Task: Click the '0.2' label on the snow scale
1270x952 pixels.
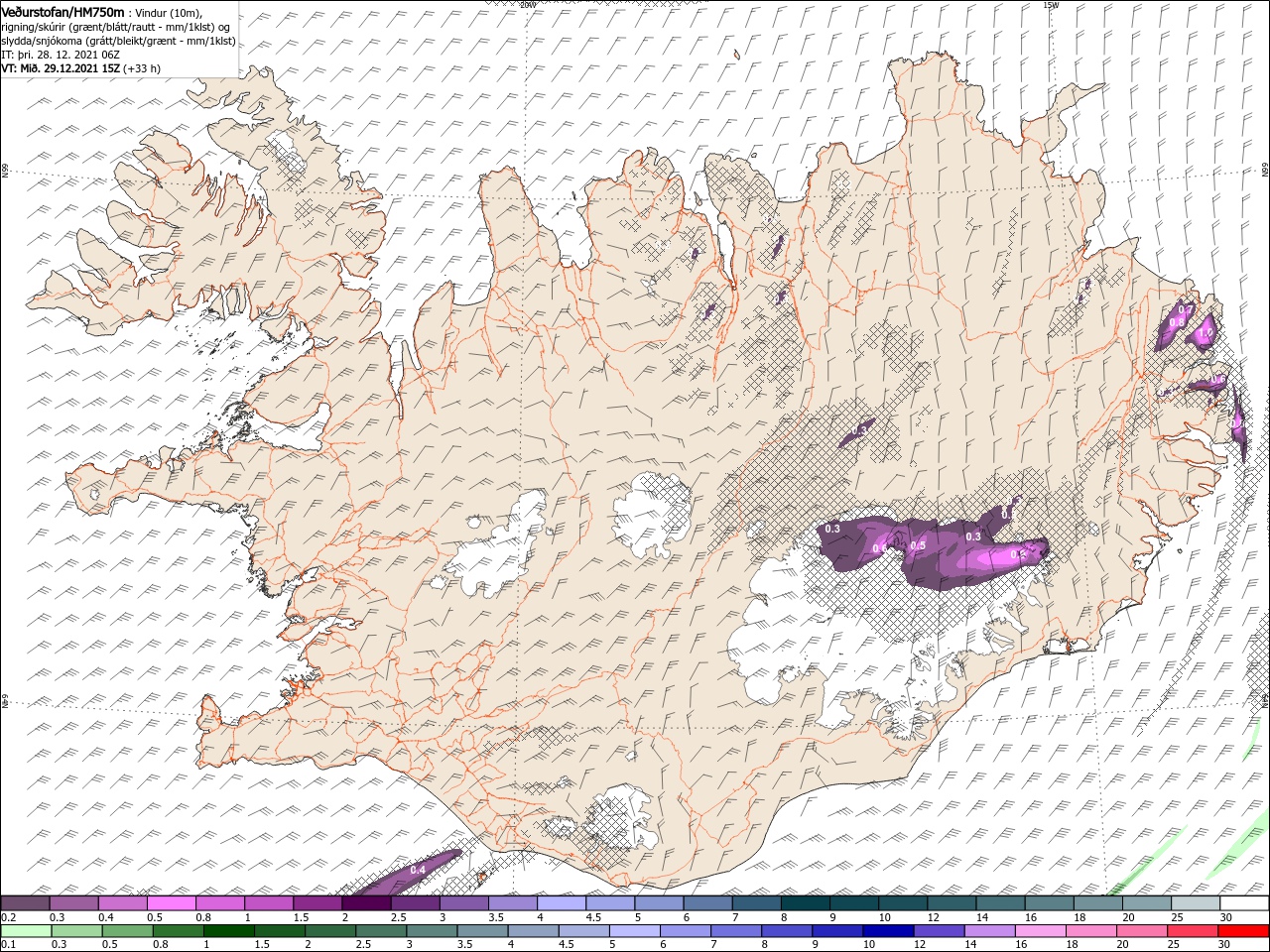Action: click(x=8, y=917)
